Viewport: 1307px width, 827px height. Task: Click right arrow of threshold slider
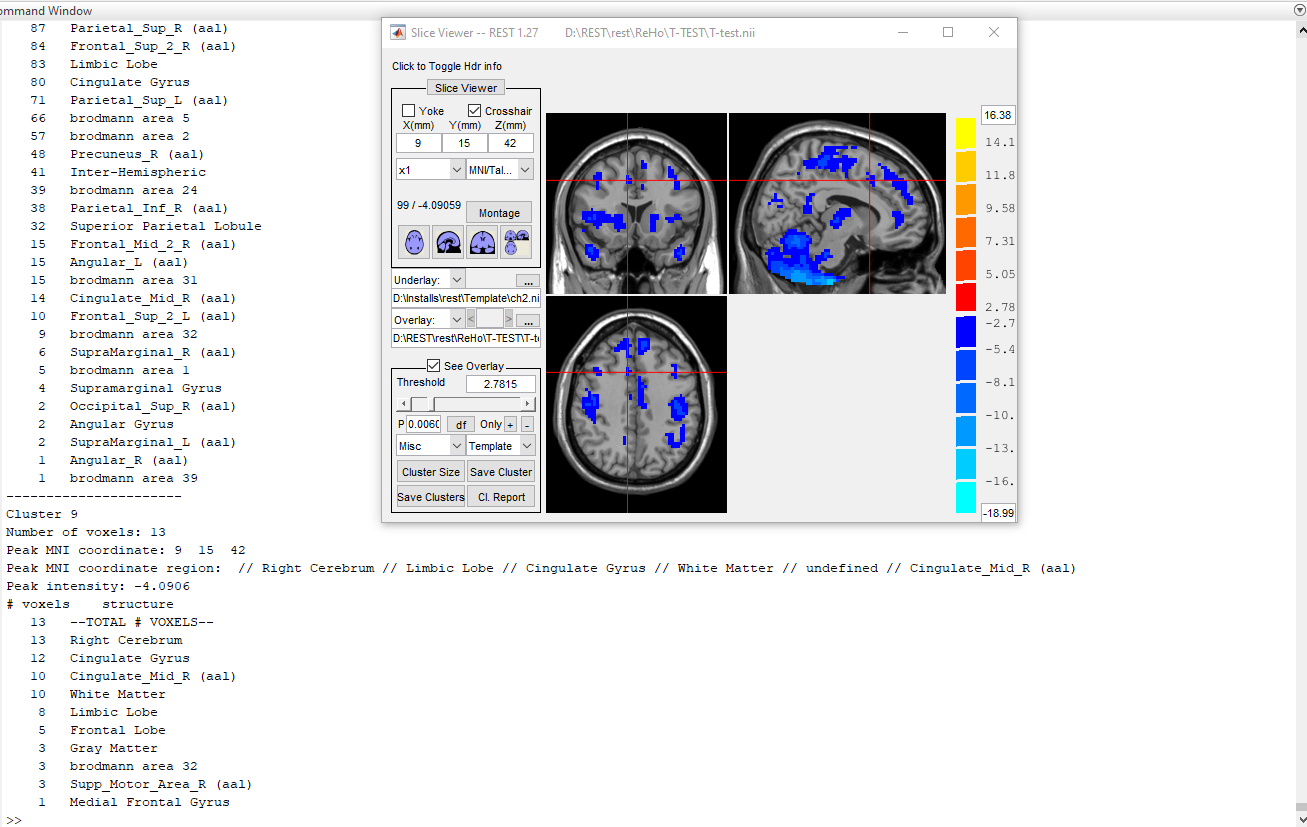click(529, 404)
